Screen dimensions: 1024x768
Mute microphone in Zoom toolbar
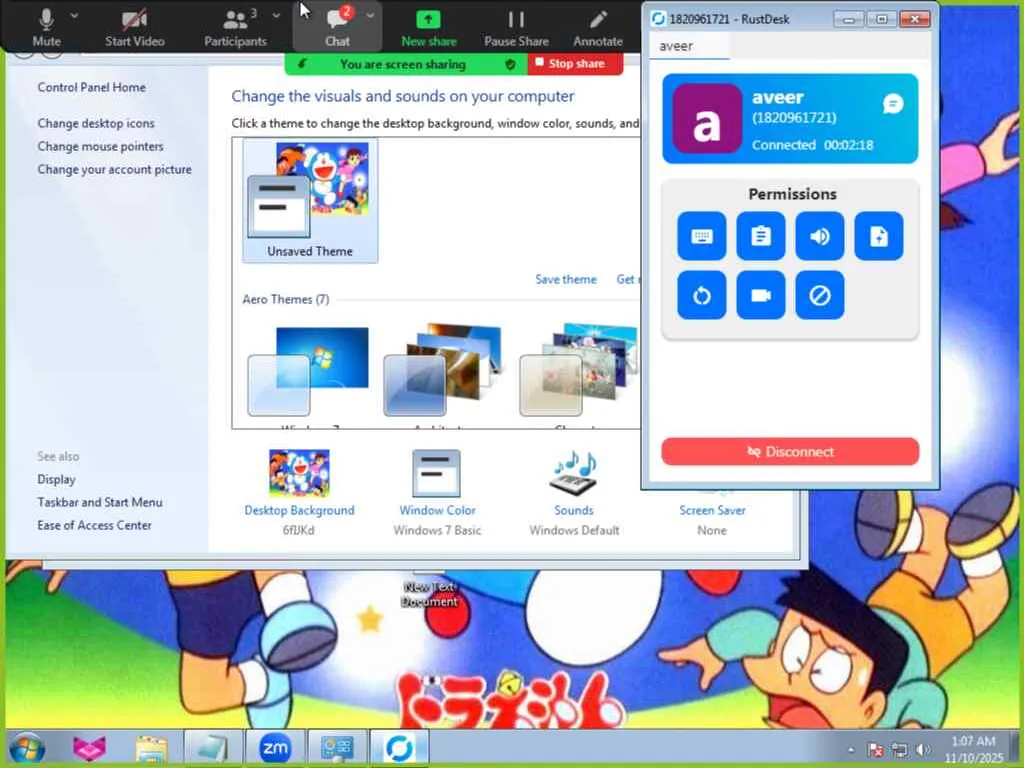[46, 27]
